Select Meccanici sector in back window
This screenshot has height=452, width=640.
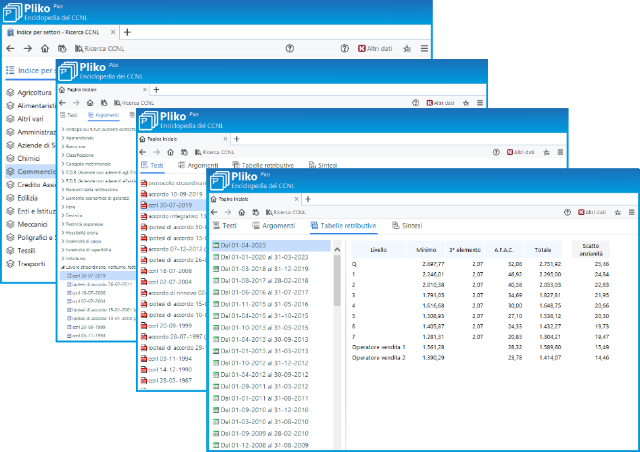pyautogui.click(x=27, y=224)
